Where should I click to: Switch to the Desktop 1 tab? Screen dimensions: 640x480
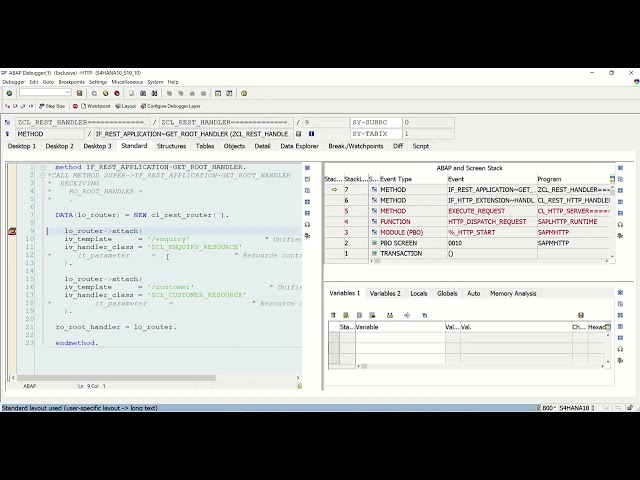tap(22, 146)
